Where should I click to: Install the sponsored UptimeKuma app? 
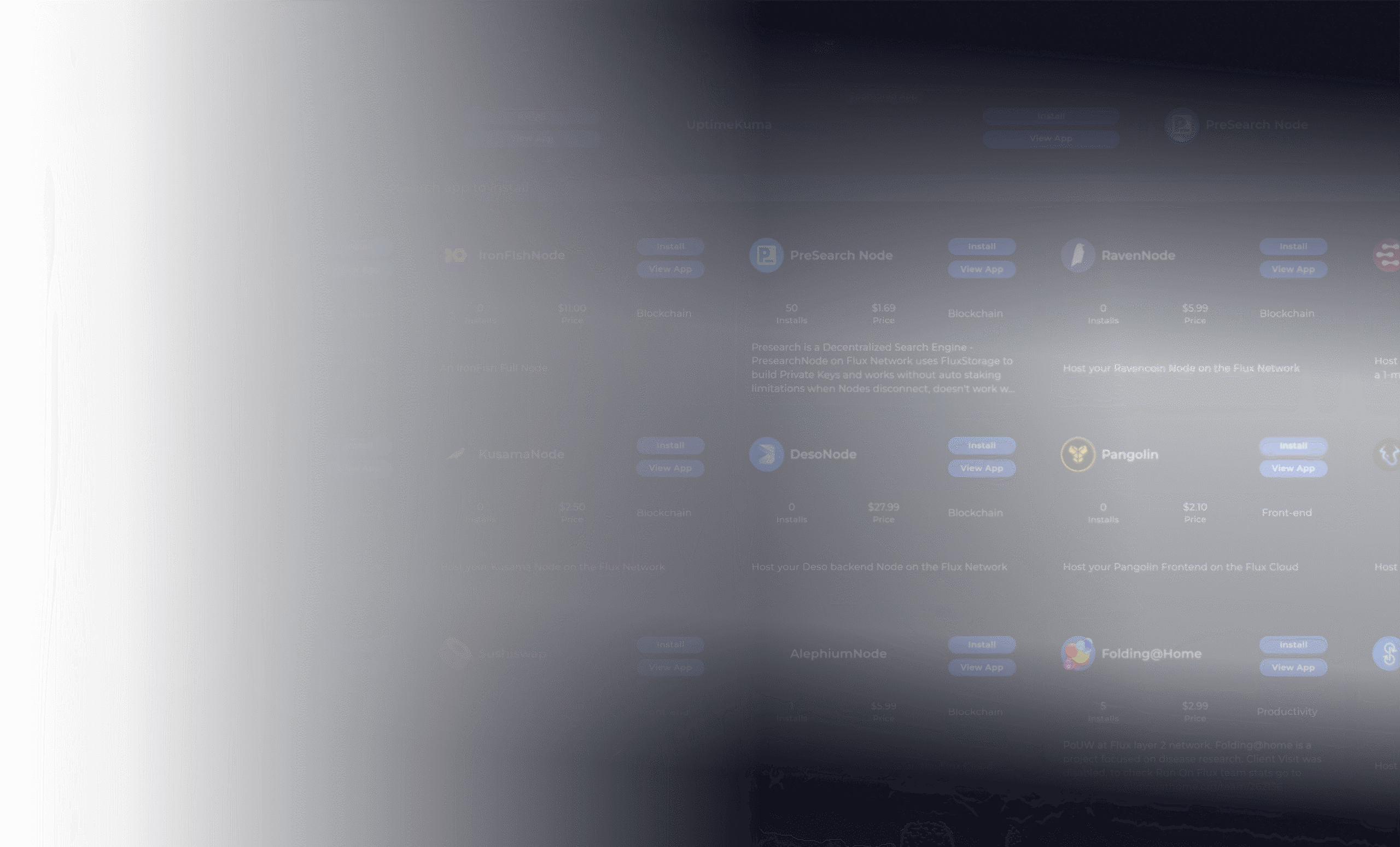point(1051,116)
